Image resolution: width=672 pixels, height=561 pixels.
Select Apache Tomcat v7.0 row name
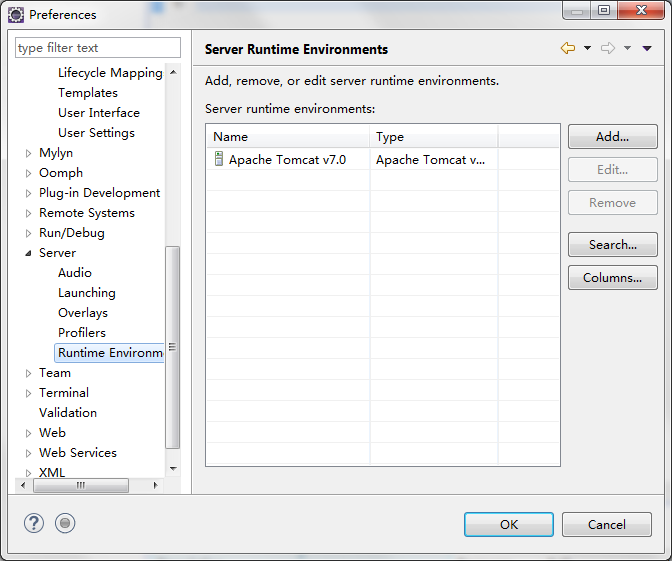(x=287, y=160)
